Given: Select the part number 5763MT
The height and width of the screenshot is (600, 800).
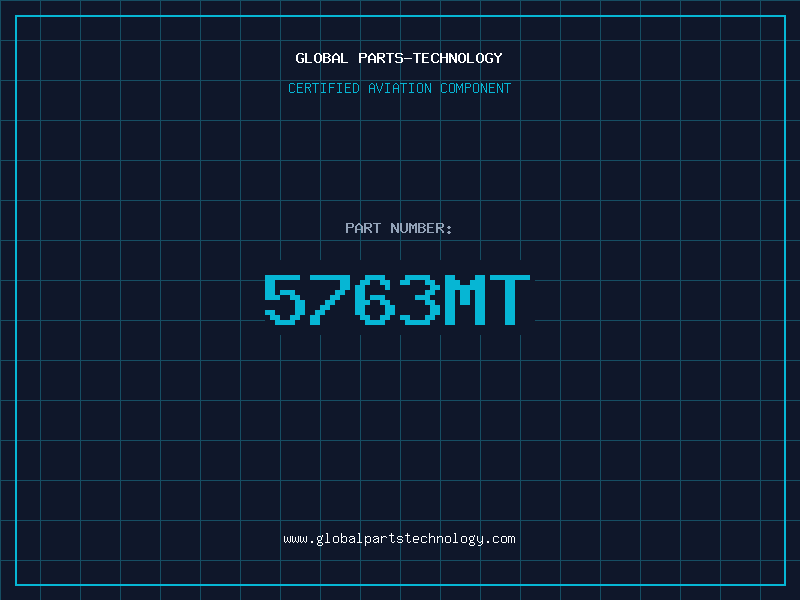Looking at the screenshot, I should coord(397,300).
